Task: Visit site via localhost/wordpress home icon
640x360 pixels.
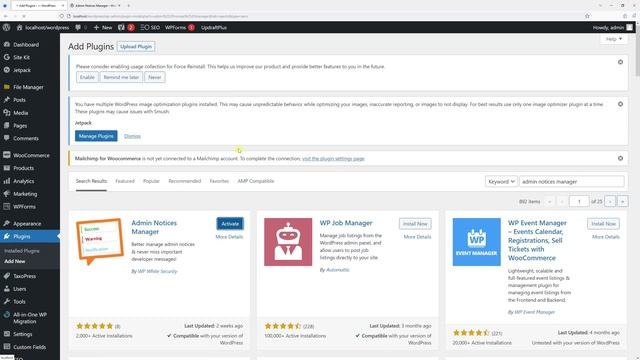Action: coord(42,27)
